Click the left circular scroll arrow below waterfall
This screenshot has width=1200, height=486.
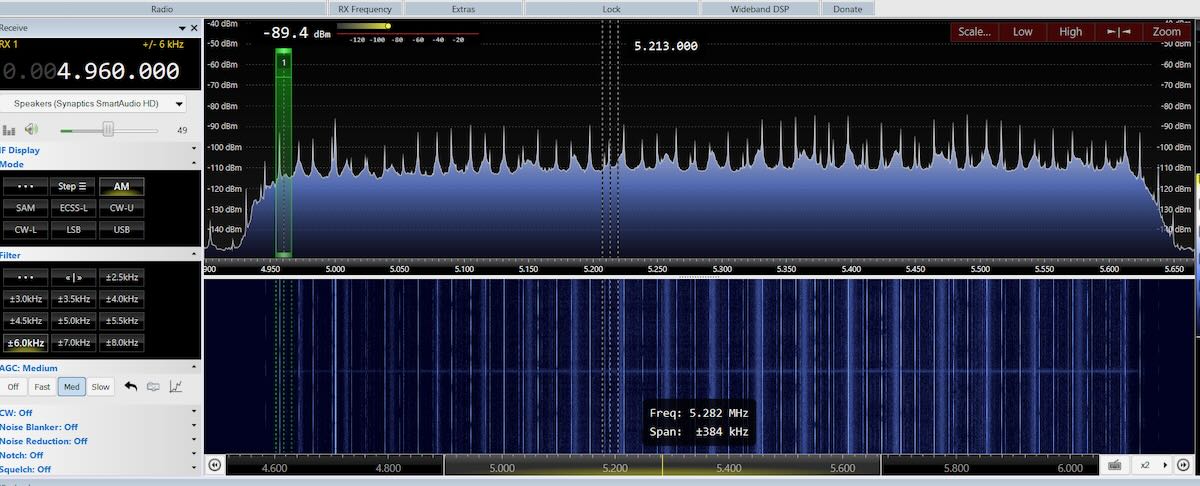tap(214, 465)
